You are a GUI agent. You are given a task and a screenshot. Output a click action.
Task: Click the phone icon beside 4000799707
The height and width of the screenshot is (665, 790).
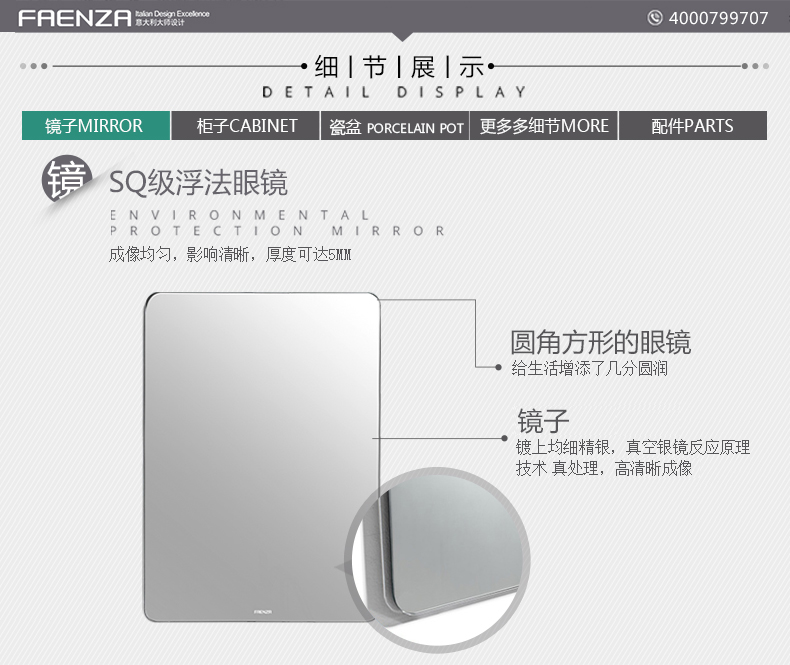654,18
